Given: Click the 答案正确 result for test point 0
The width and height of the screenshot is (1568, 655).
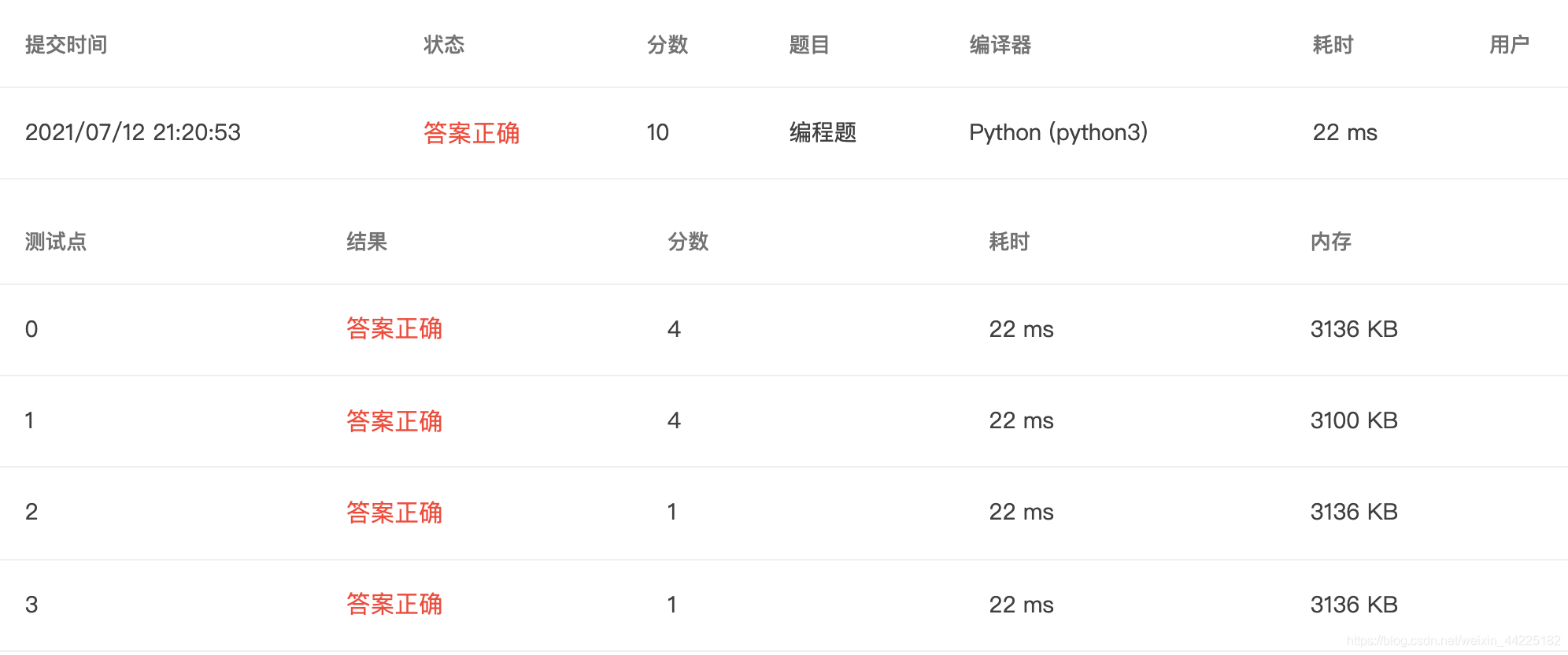Looking at the screenshot, I should point(394,328).
